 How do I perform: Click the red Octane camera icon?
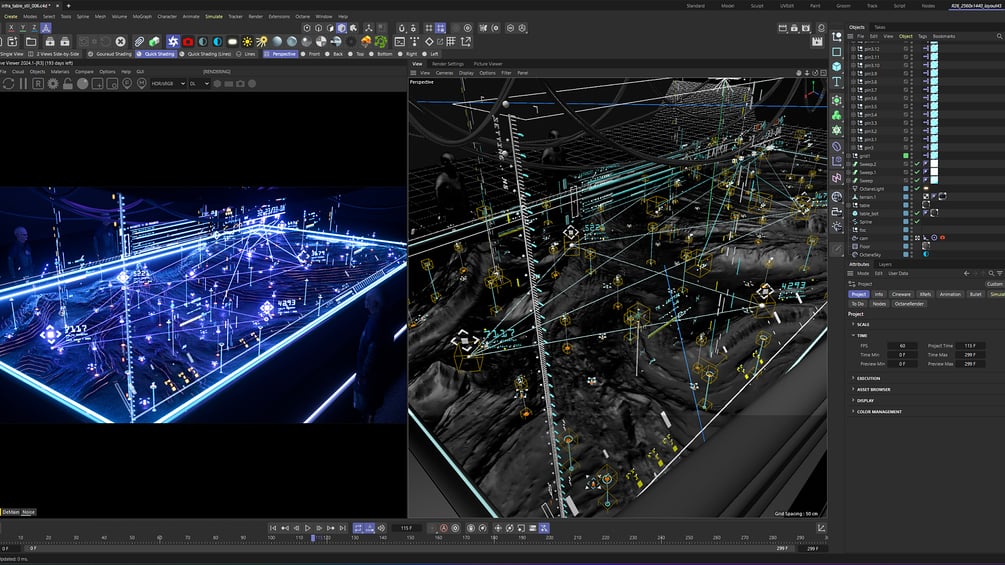(187, 42)
